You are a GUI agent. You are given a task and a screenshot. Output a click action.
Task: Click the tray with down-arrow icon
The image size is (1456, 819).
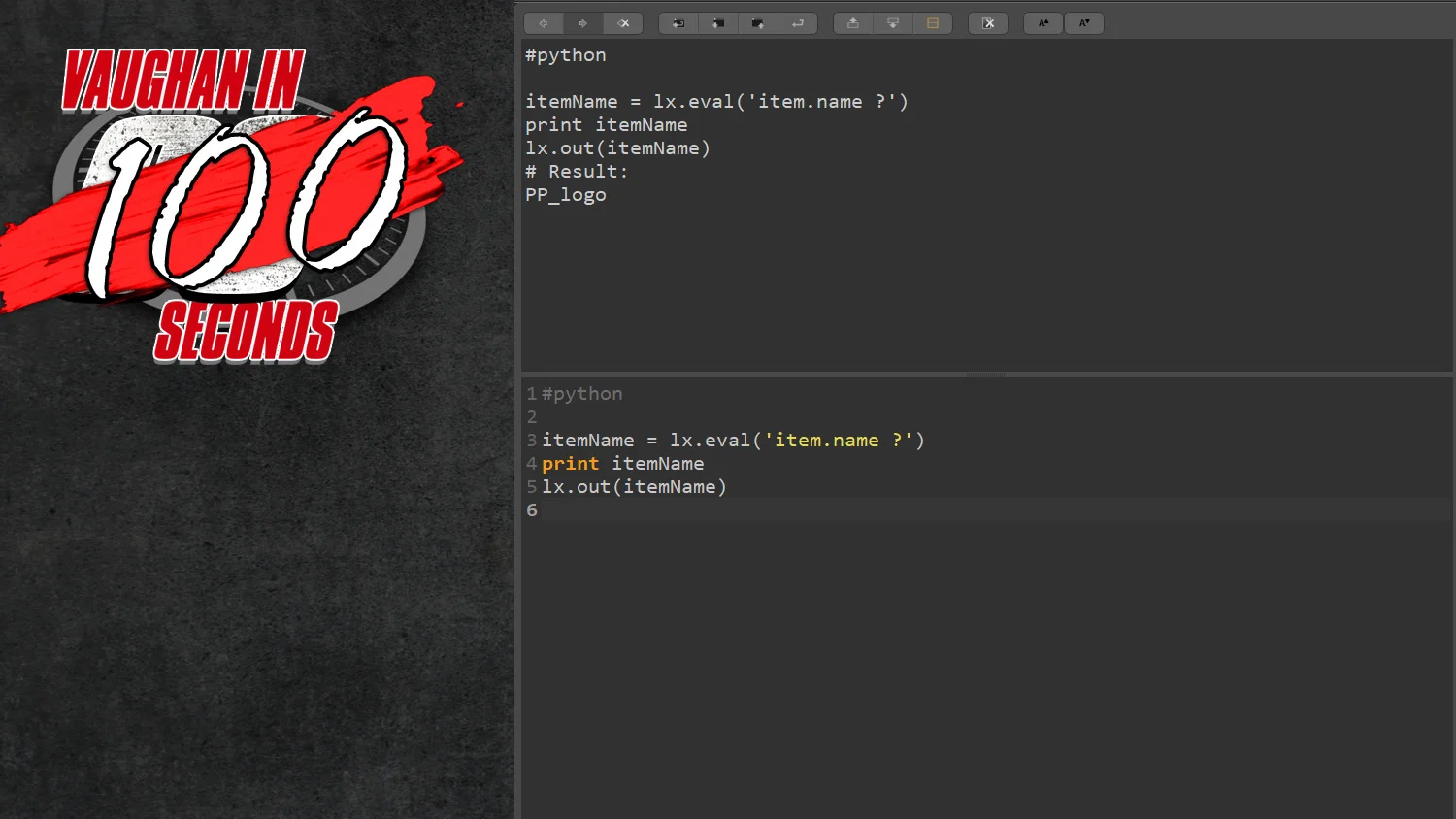[x=893, y=23]
